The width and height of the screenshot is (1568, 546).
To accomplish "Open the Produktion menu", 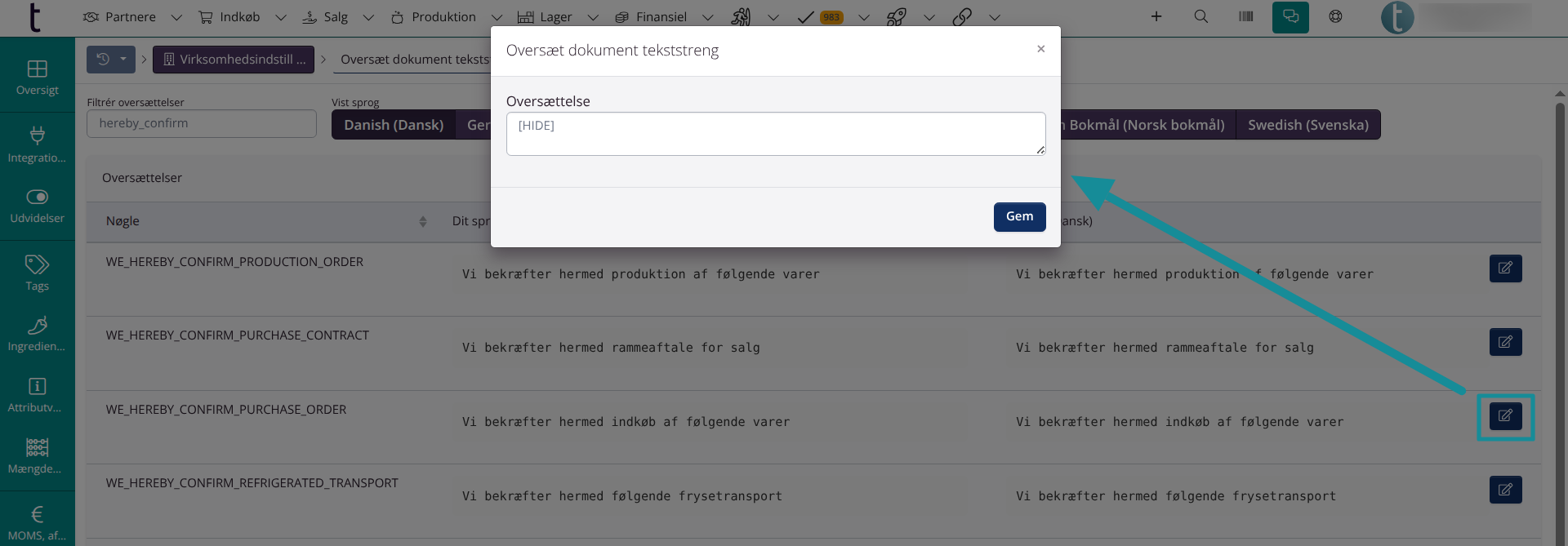I will coord(434,17).
